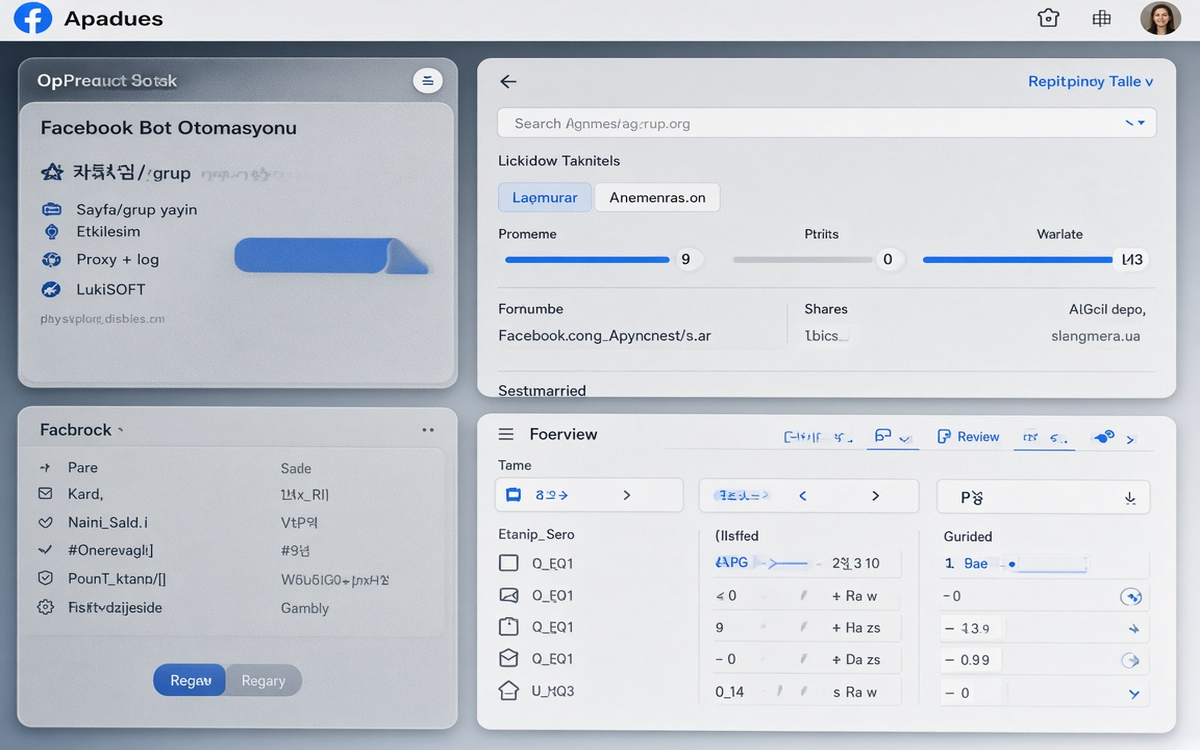Click the download arrow in the P8 box
Viewport: 1200px width, 750px height.
(1130, 497)
